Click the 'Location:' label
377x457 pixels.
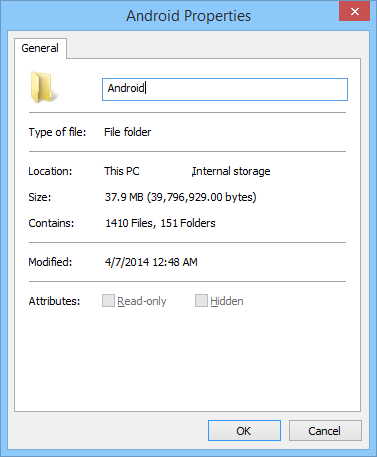[x=50, y=171]
